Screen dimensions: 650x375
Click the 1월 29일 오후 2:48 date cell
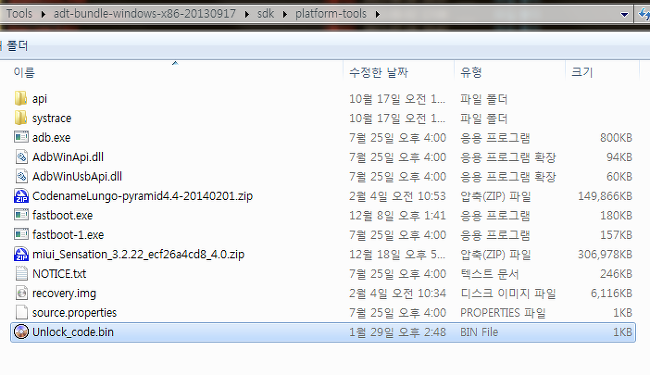coord(398,332)
